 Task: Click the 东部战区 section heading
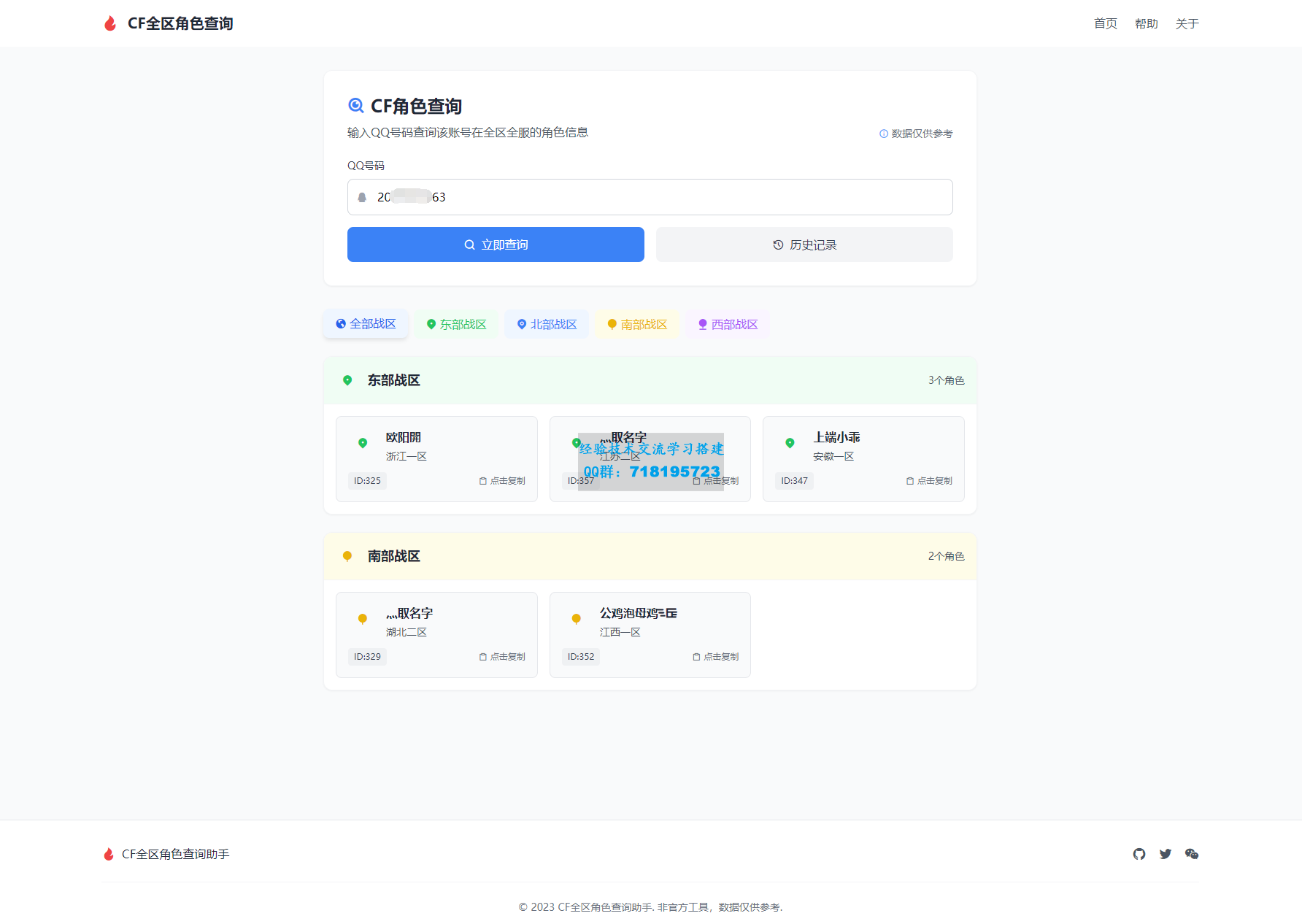394,380
